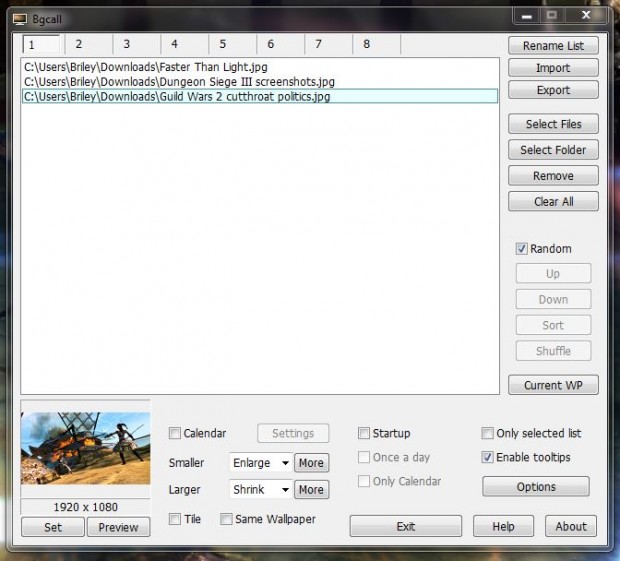Uncheck the Random checkbox
The image size is (620, 561).
521,249
